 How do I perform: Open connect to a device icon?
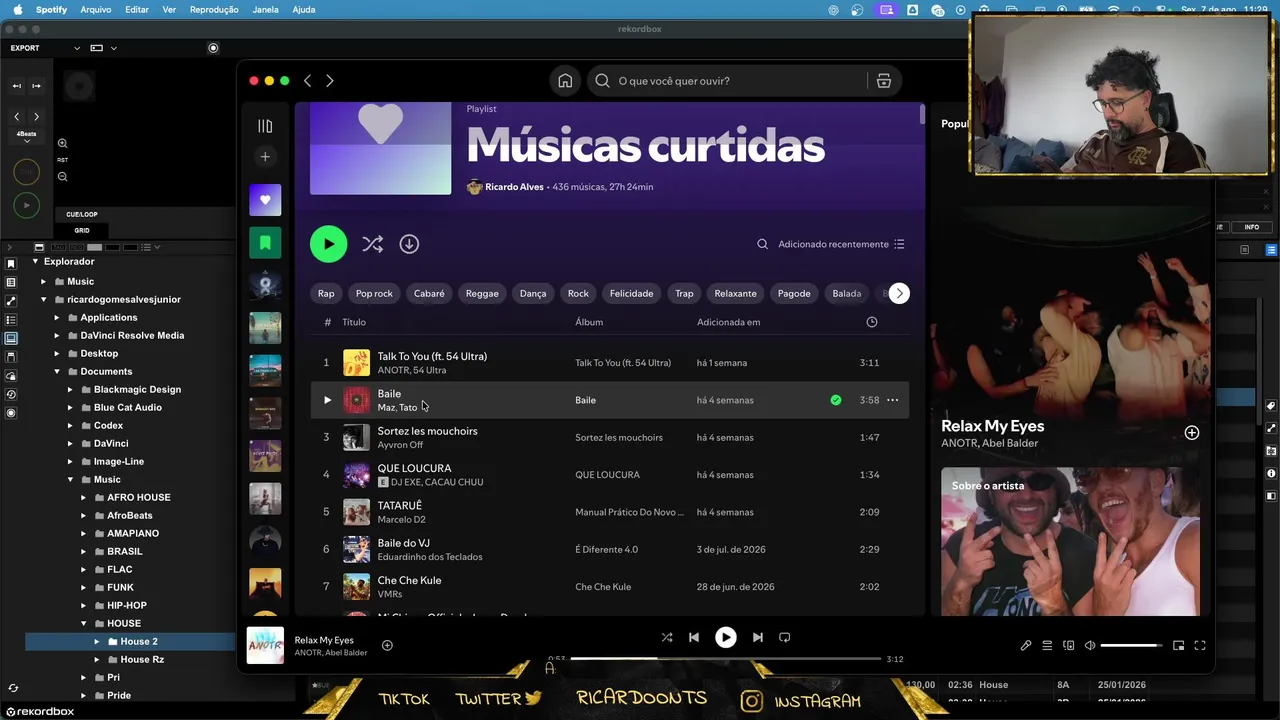pos(1069,646)
